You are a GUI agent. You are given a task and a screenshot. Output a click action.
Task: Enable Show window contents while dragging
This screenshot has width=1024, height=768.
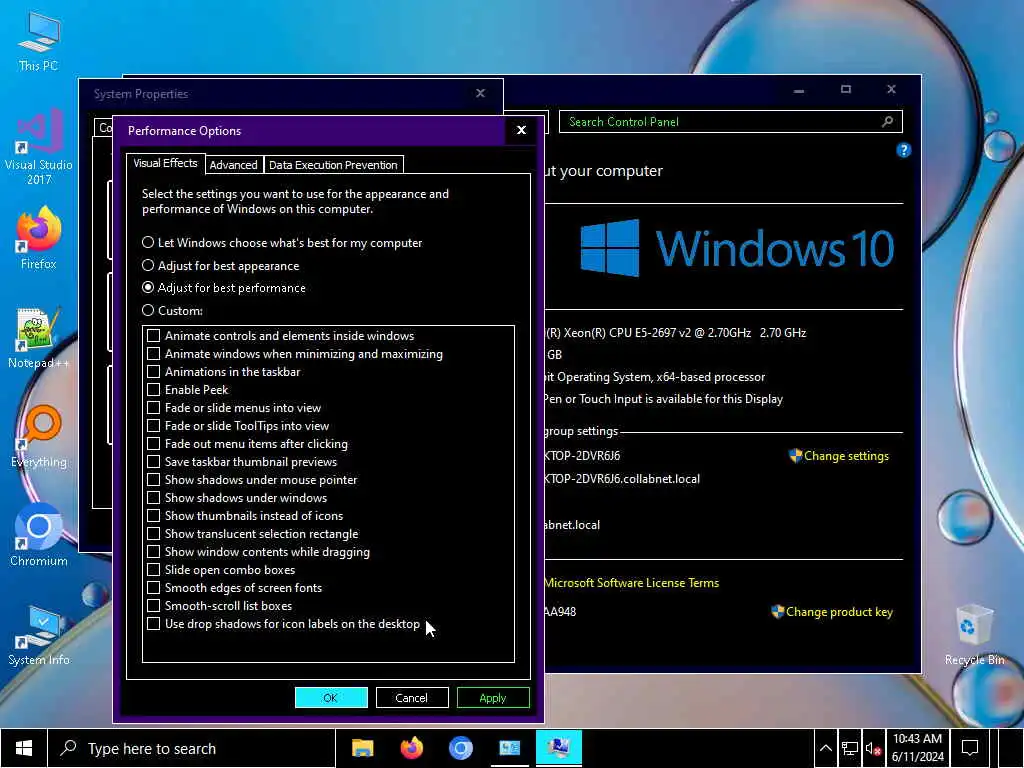pos(153,552)
